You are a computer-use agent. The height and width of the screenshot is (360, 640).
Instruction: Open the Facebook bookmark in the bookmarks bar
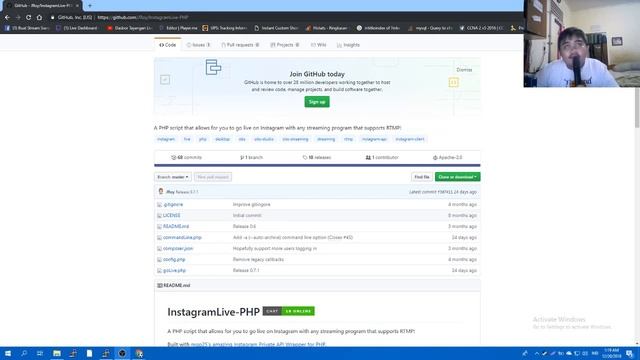click(27, 28)
